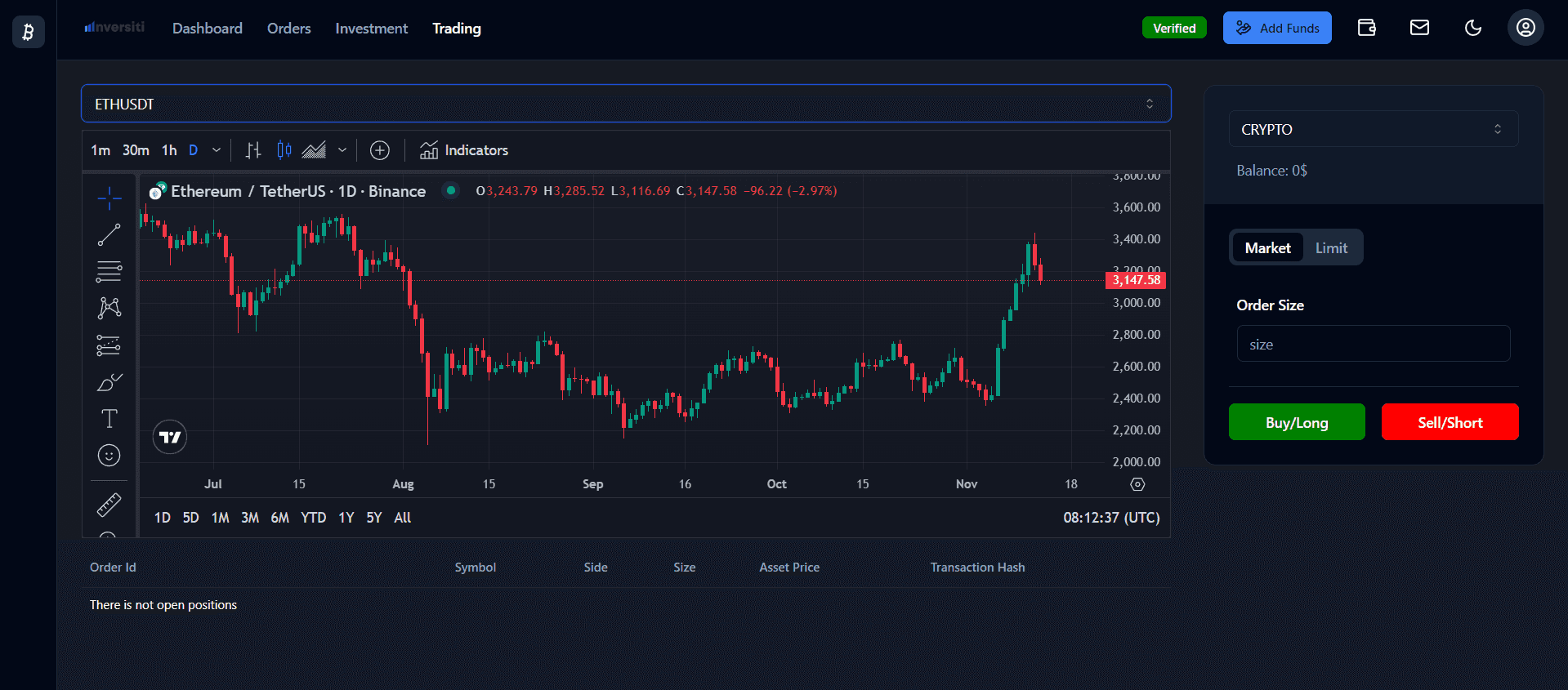Open the Orders page
Viewport: 1568px width, 690px height.
(x=289, y=29)
